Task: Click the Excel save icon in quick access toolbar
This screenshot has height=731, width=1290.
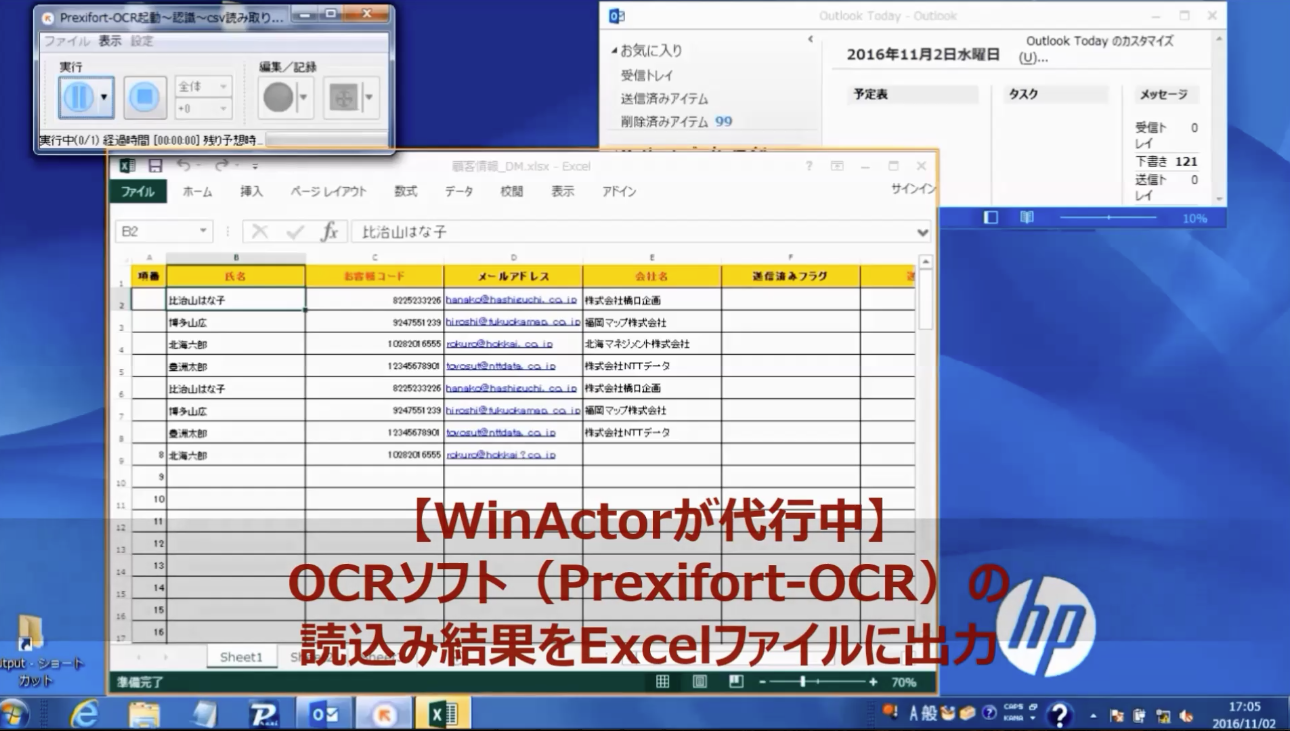Action: 156,166
